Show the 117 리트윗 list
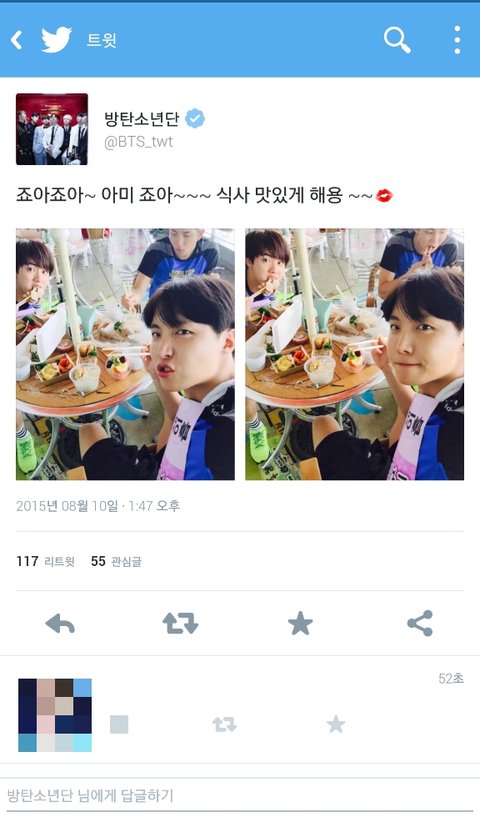The width and height of the screenshot is (480, 822). tap(46, 561)
